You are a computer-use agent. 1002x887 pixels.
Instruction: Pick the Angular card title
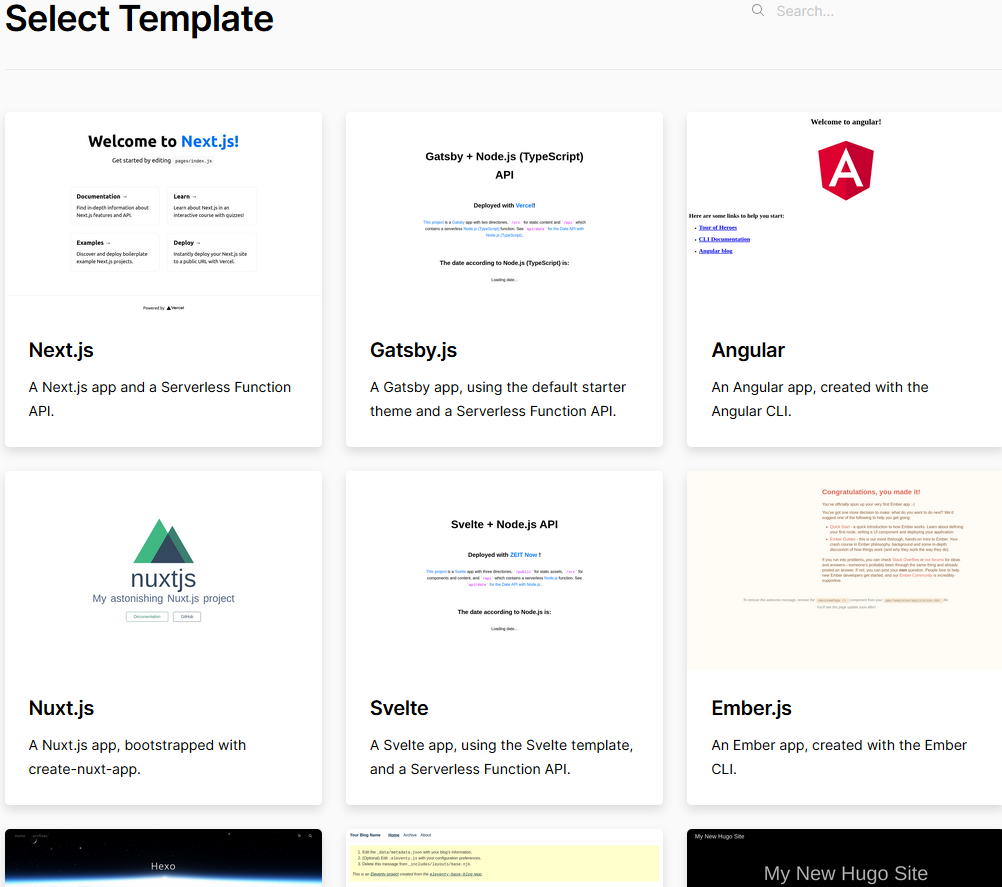tap(748, 350)
